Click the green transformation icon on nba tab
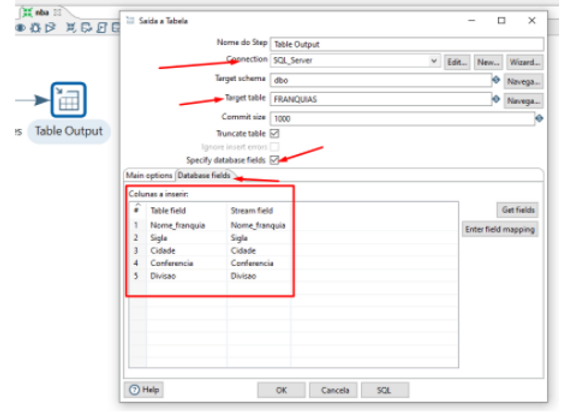The width and height of the screenshot is (569, 412). [27, 13]
